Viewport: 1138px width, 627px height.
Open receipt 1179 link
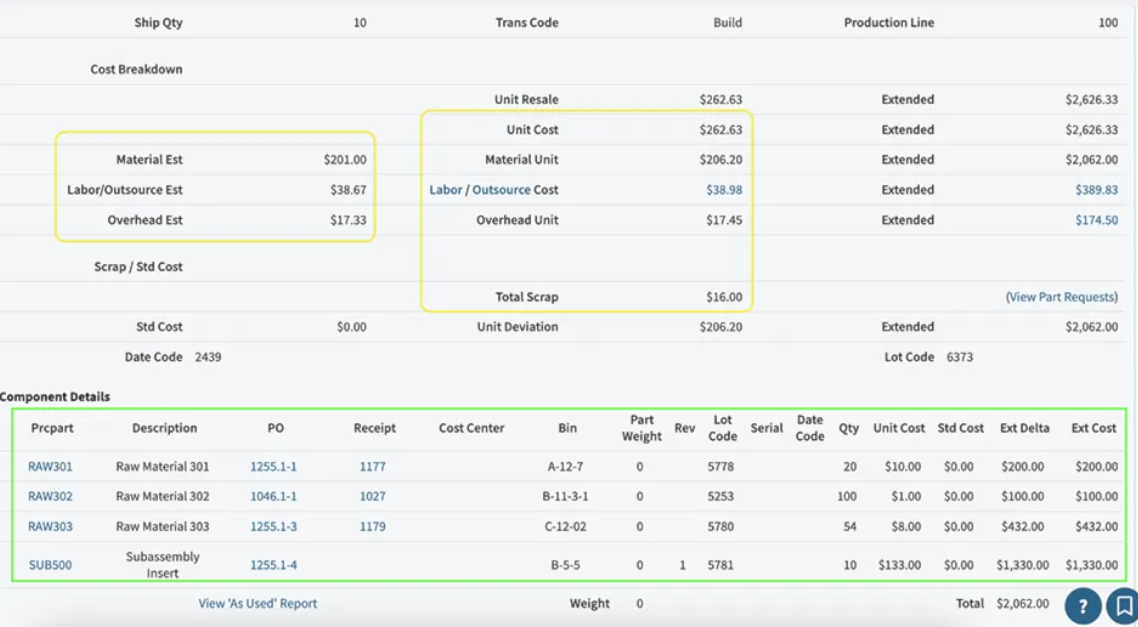click(x=372, y=527)
